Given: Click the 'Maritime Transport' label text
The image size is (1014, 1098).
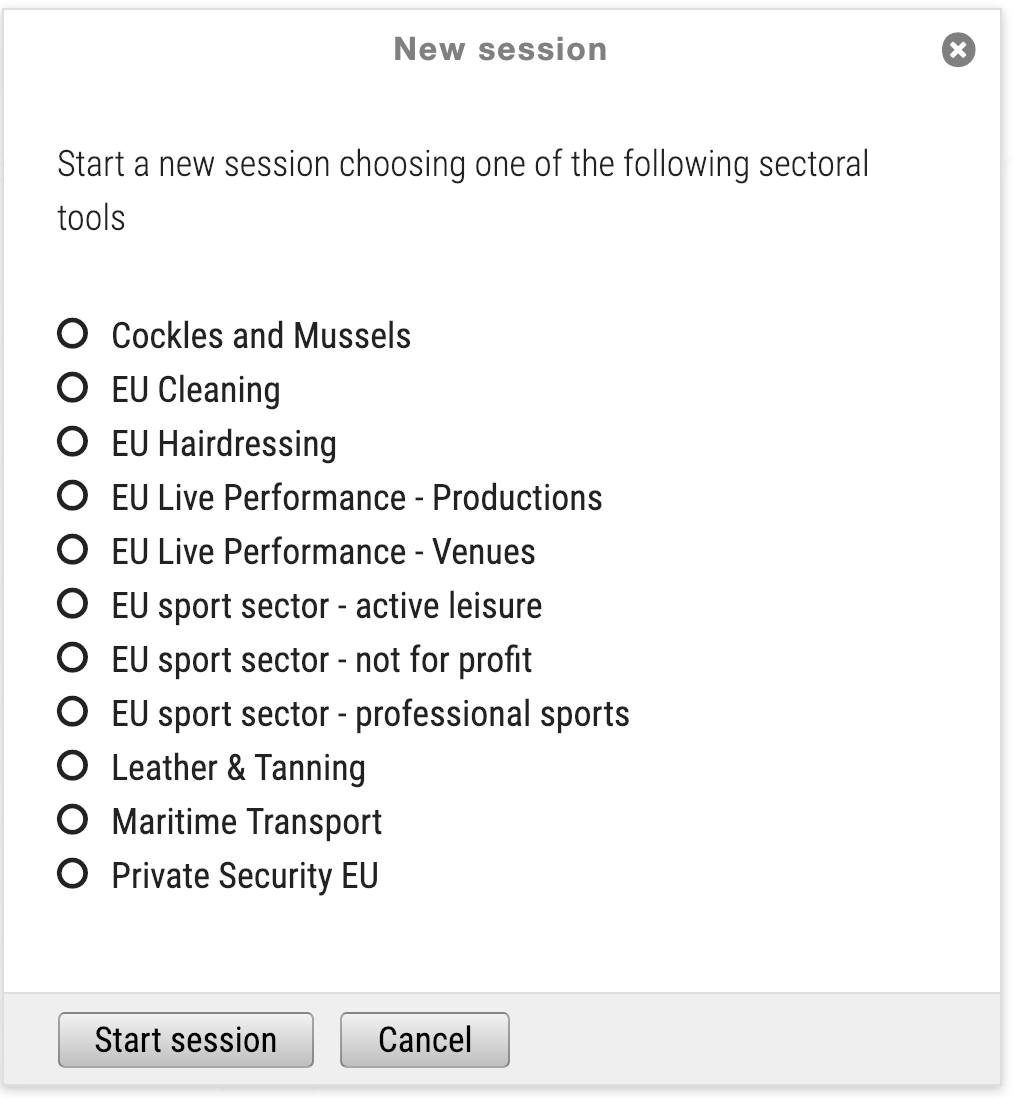Looking at the screenshot, I should tap(246, 822).
